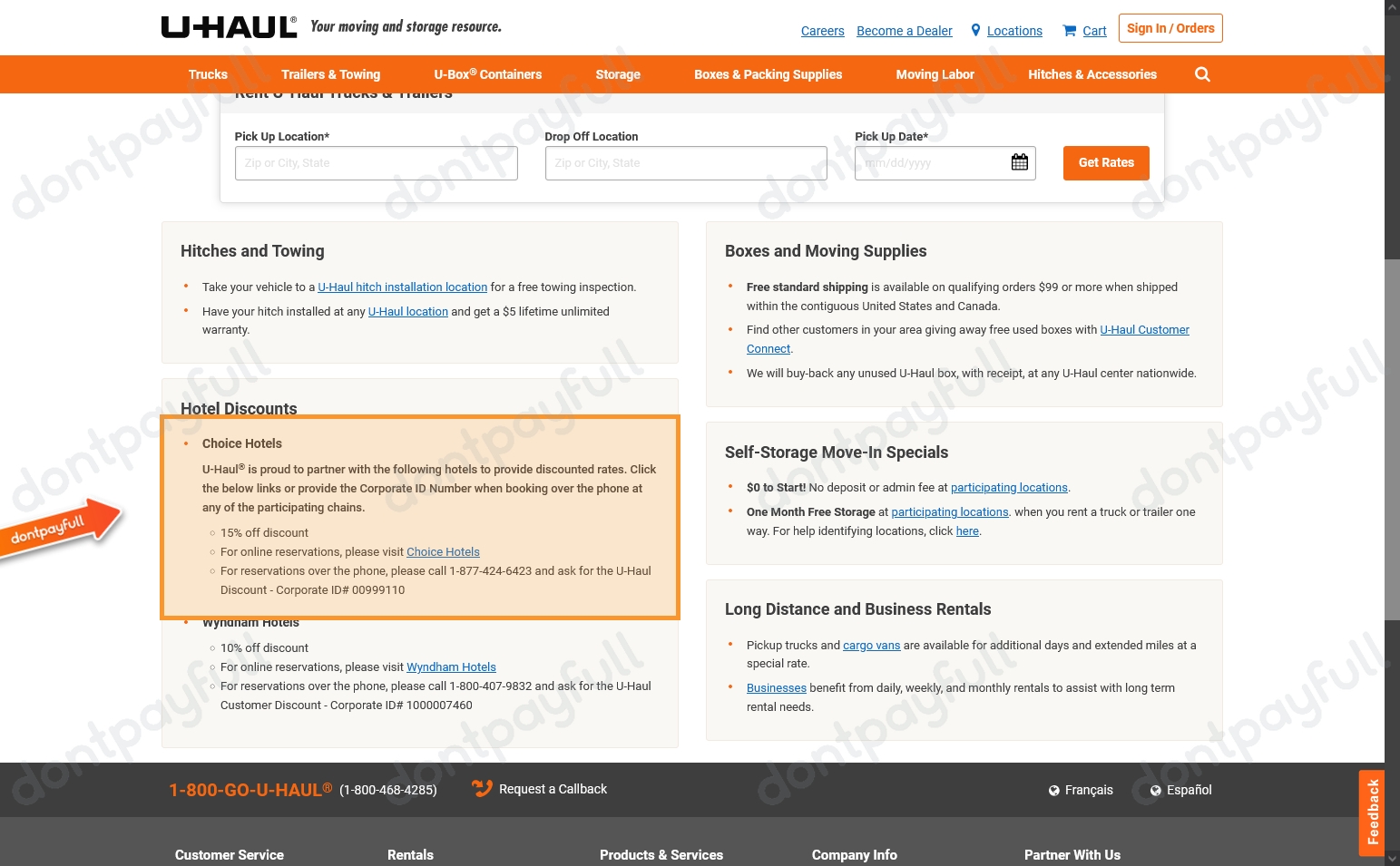Image resolution: width=1400 pixels, height=866 pixels.
Task: Click the Rentals footer heading
Action: tap(410, 855)
